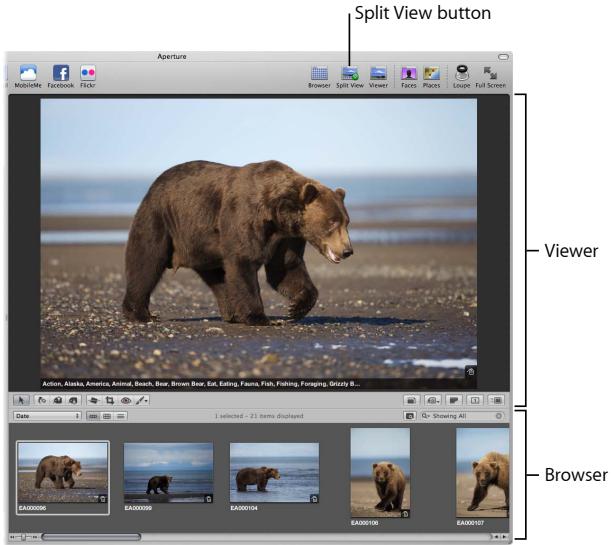612x545 pixels.
Task: Click the Show Master Image button
Action: click(411, 400)
